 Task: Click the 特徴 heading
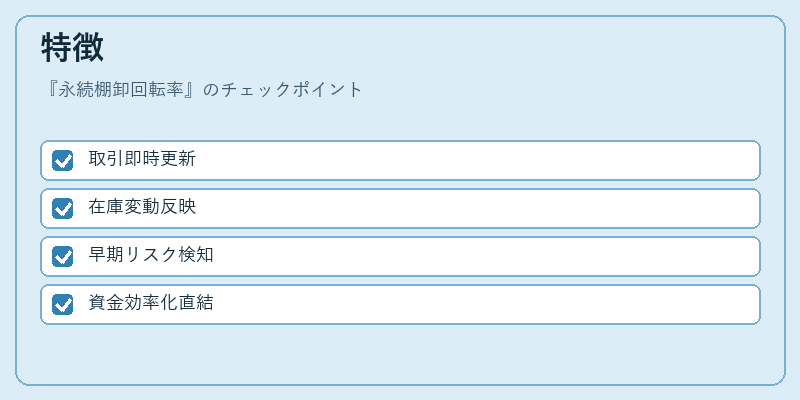(72, 48)
